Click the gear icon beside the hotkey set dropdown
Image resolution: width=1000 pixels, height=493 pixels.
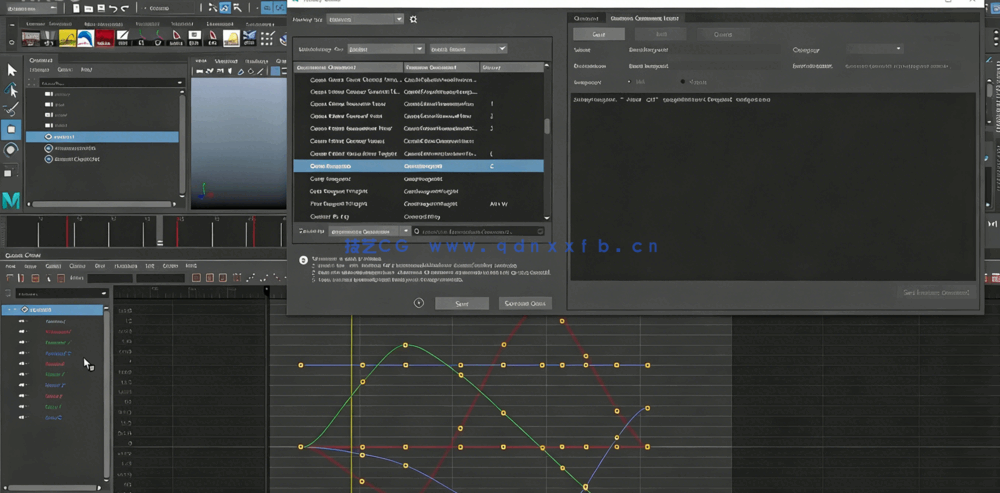tap(414, 19)
